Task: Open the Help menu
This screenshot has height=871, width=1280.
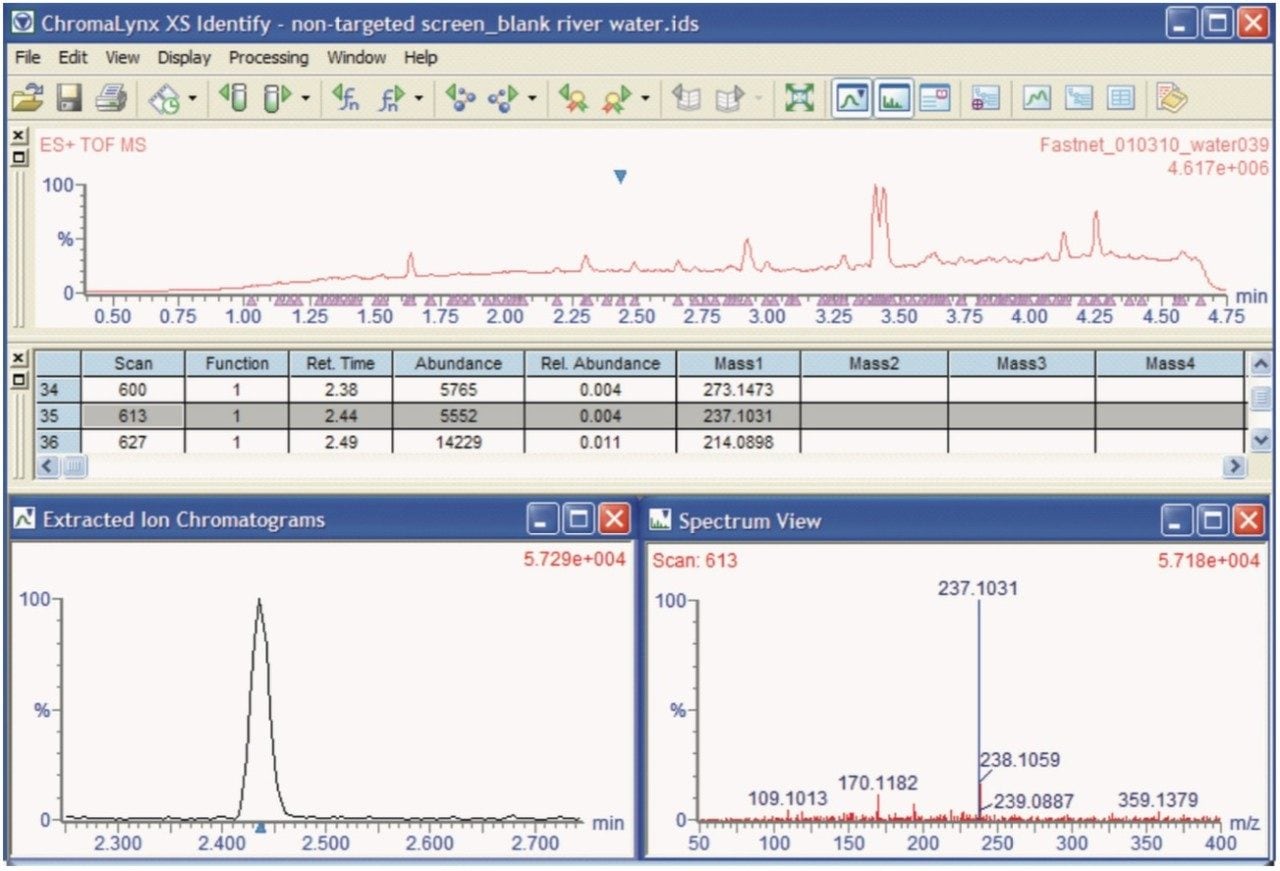Action: (421, 58)
